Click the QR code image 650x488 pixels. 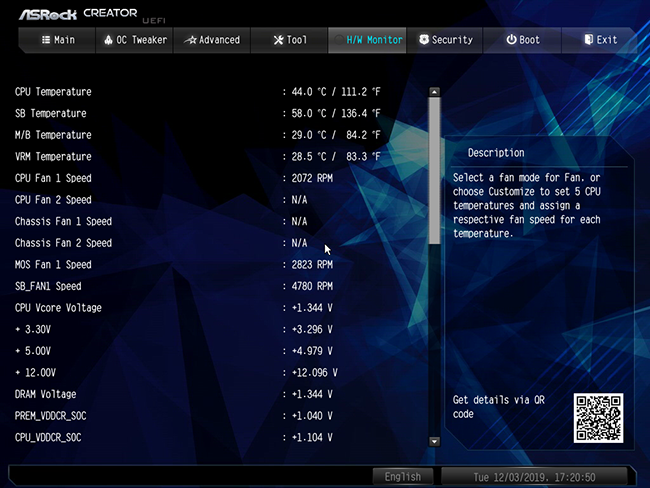pyautogui.click(x=598, y=418)
